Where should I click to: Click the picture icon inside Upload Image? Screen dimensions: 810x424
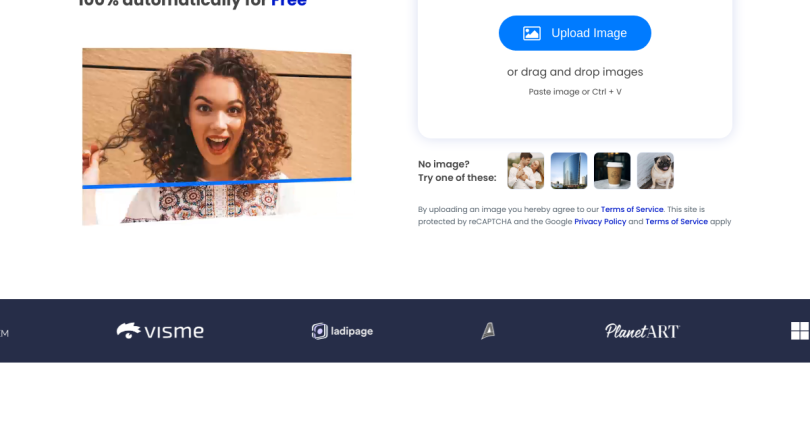(532, 33)
